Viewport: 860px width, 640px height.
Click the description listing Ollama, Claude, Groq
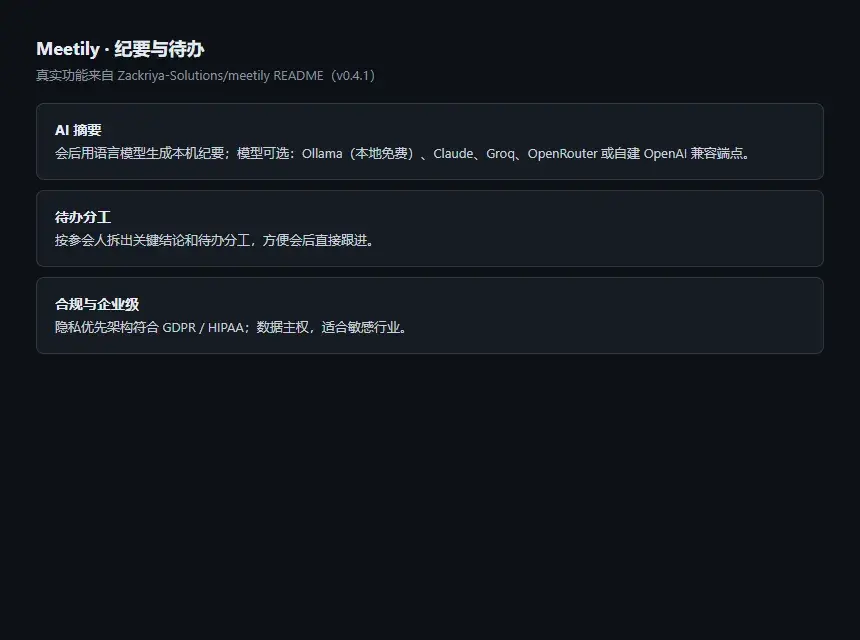coord(402,154)
